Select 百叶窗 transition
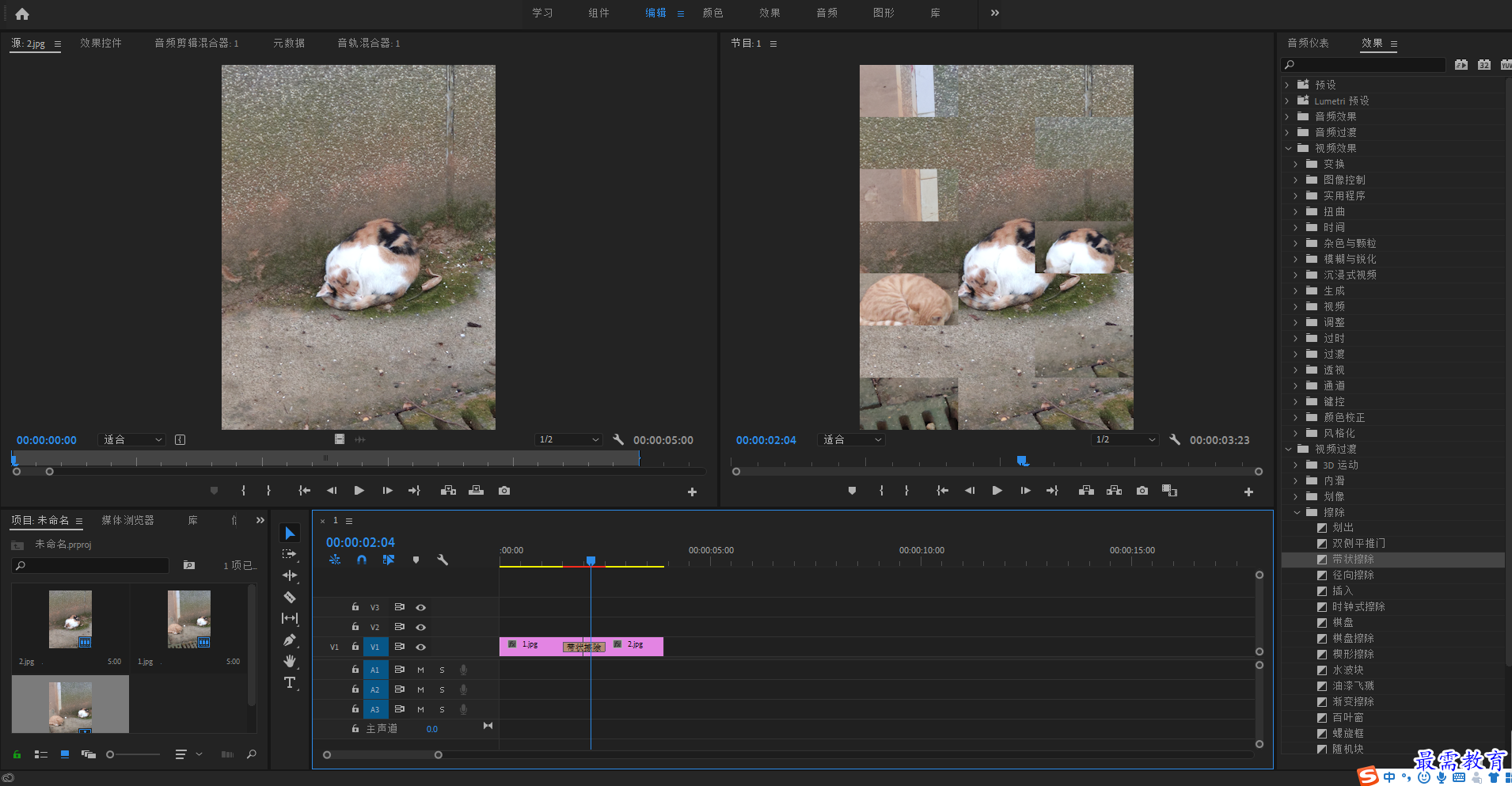Viewport: 1512px width, 786px height. click(1347, 718)
